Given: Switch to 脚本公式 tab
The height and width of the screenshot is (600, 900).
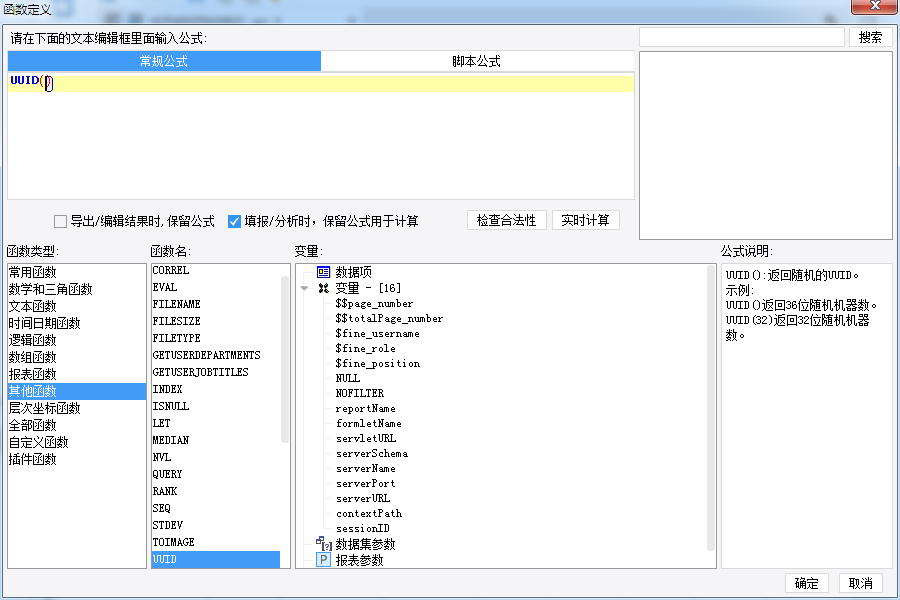Looking at the screenshot, I should coord(476,61).
